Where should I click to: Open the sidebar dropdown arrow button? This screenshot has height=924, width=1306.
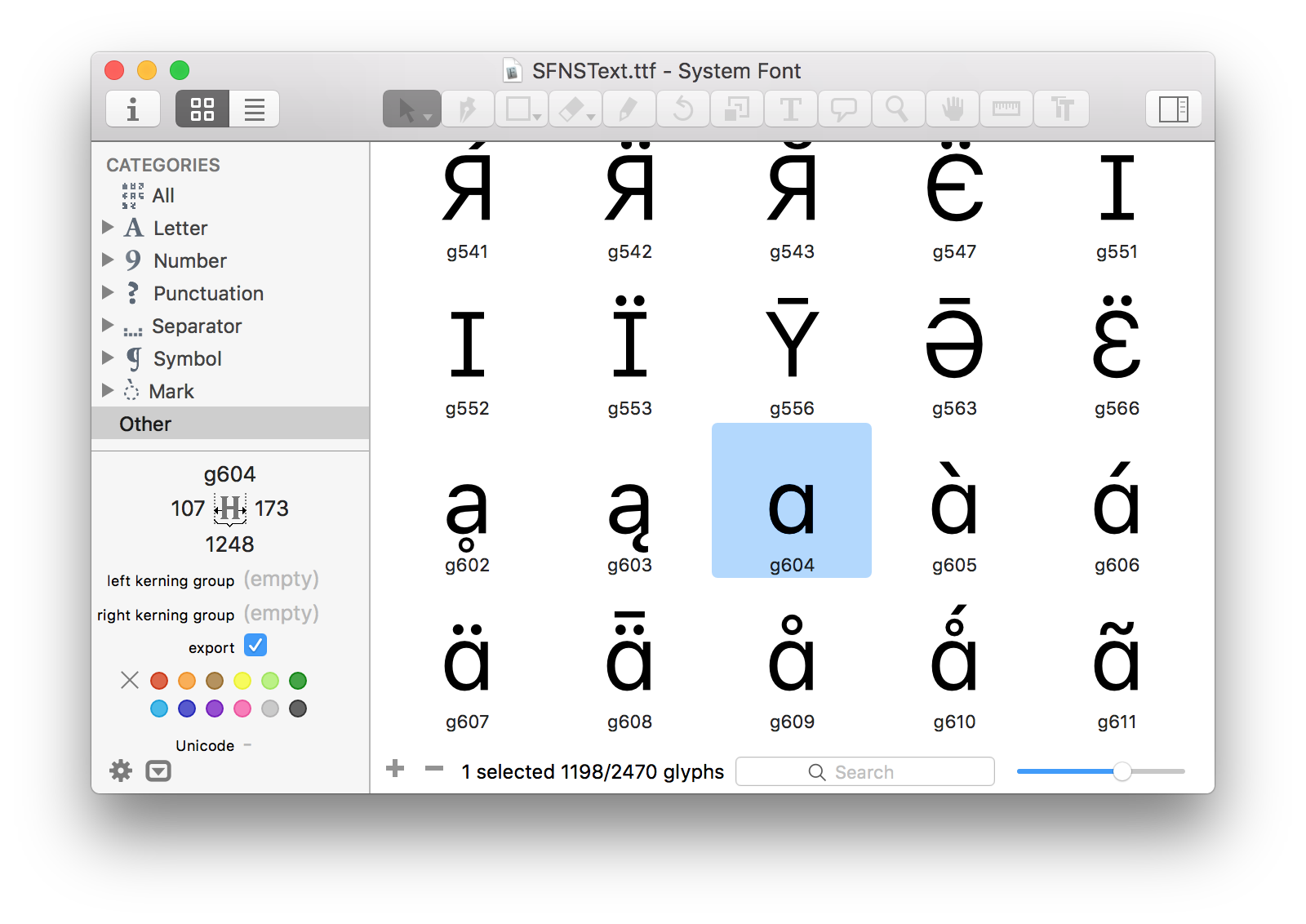click(x=158, y=771)
